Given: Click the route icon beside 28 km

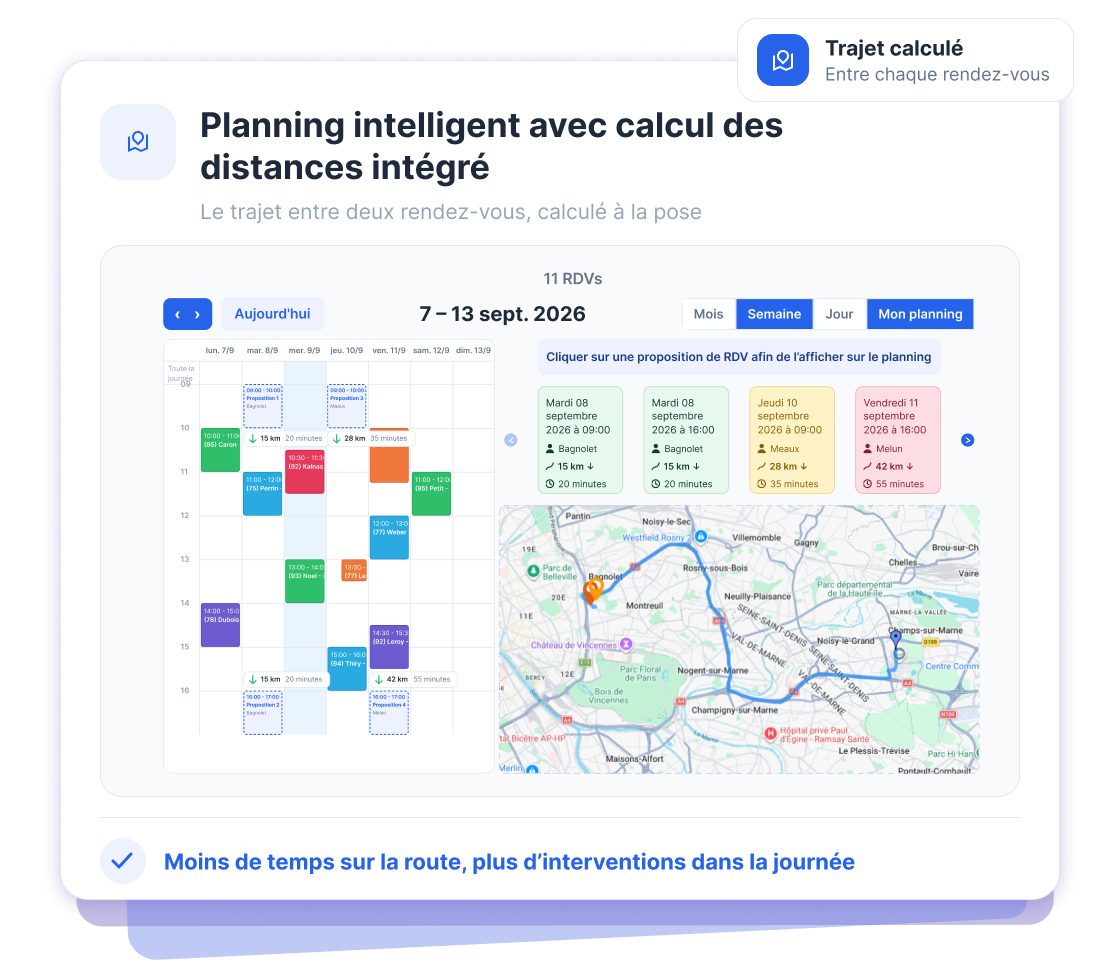Looking at the screenshot, I should point(761,466).
